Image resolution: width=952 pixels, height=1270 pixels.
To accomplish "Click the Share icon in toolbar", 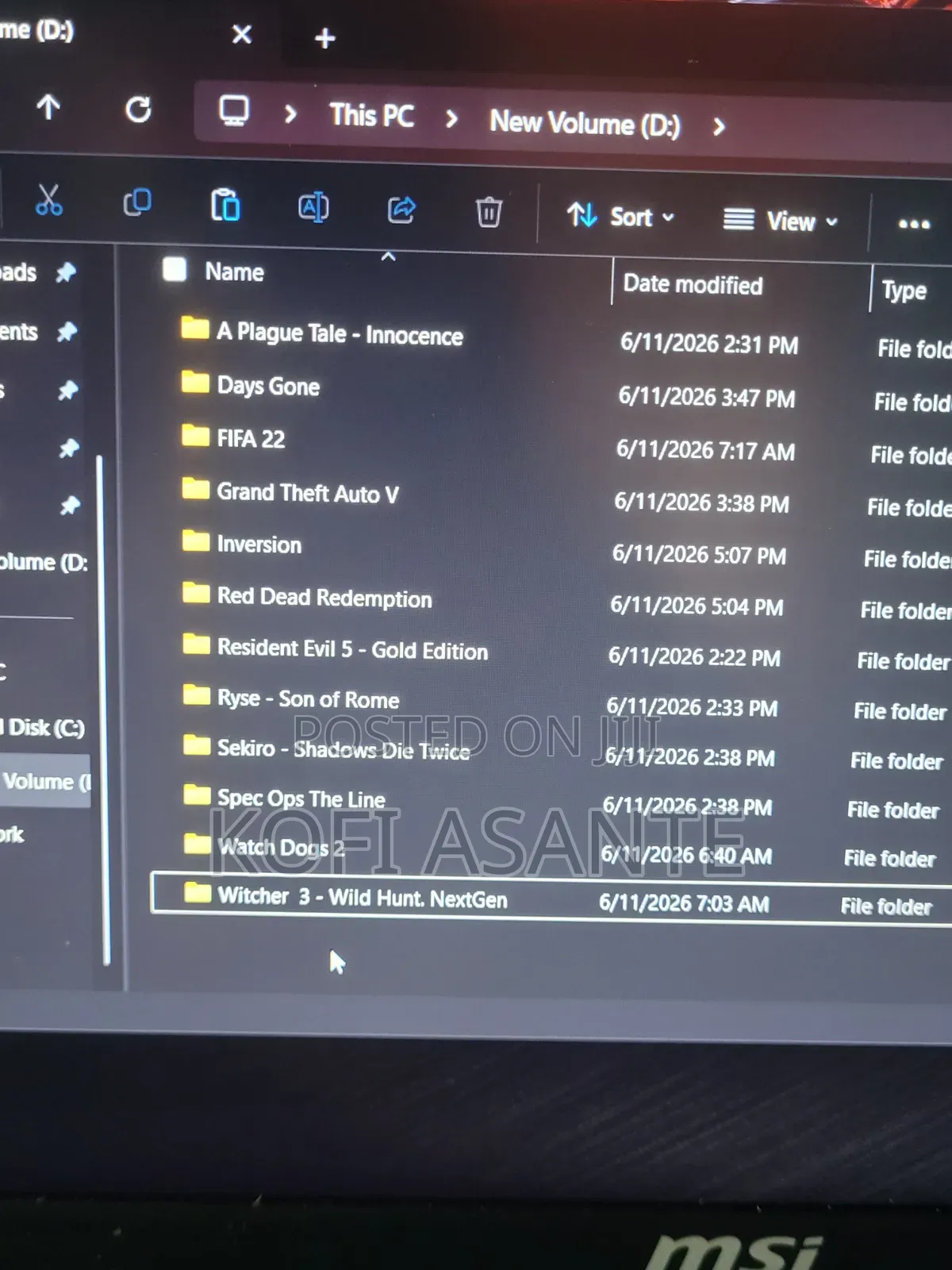I will click(x=401, y=210).
